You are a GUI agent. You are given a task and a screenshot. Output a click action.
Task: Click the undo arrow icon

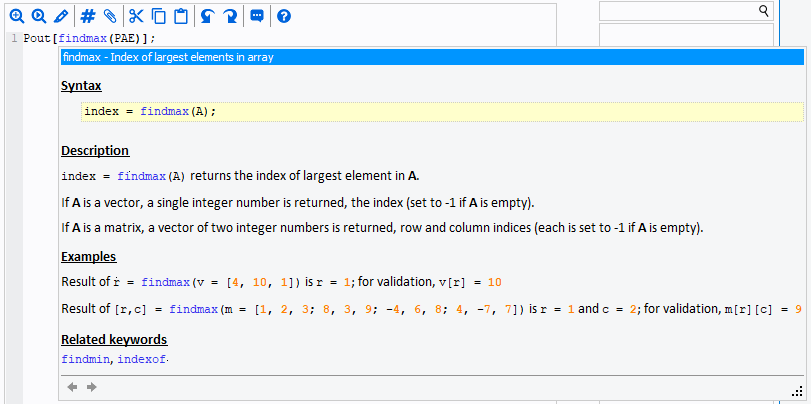coord(207,17)
